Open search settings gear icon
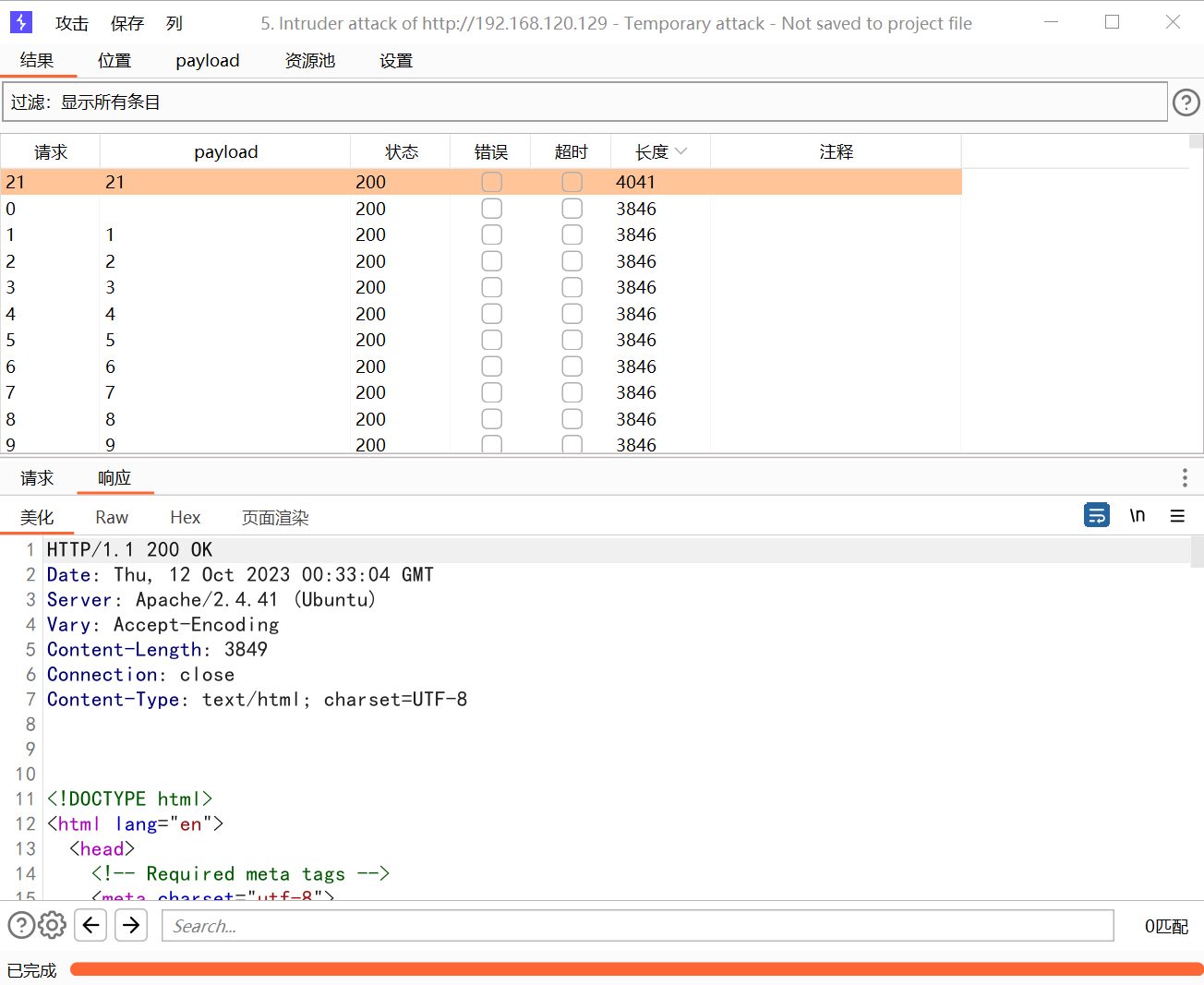The image size is (1204, 985). [53, 924]
